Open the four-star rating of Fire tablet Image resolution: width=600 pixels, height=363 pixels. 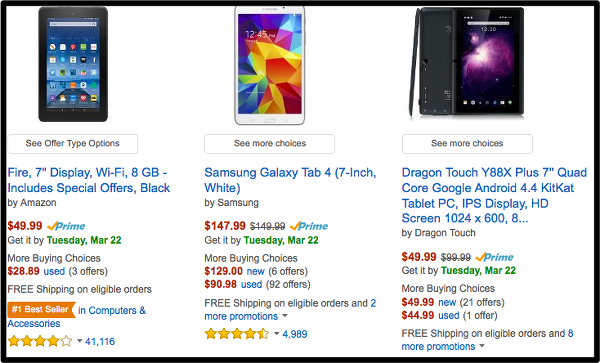[40, 341]
